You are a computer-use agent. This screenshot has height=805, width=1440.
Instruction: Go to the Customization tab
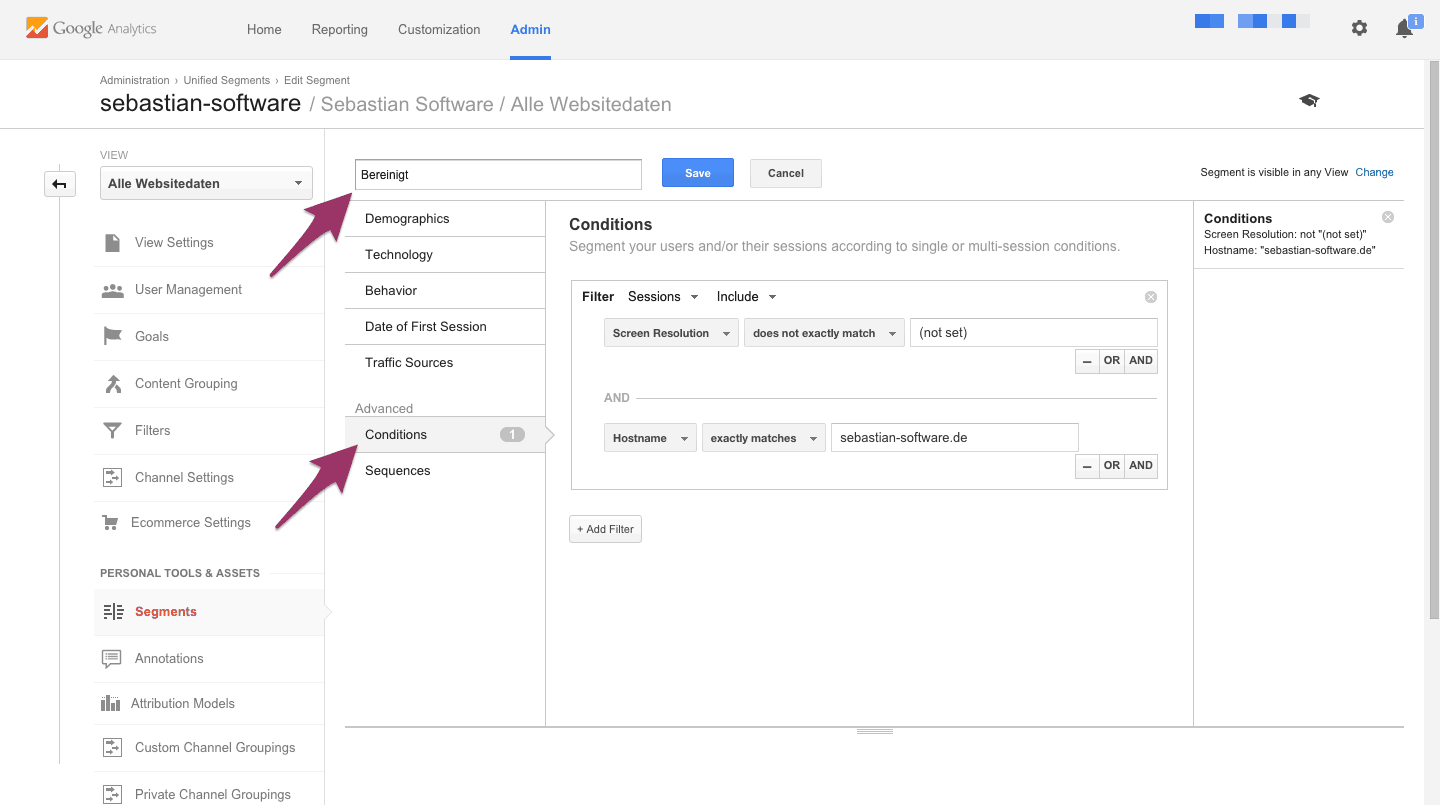point(439,29)
